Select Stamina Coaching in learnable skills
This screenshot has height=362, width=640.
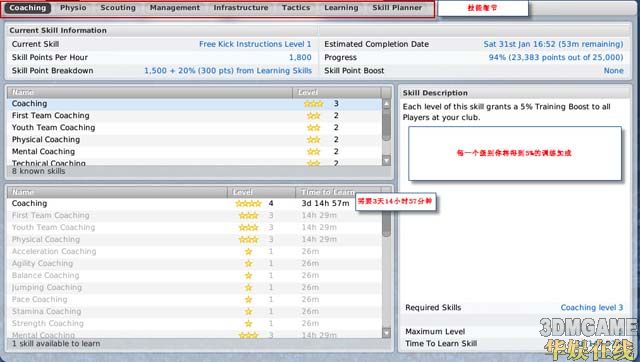(x=194, y=311)
